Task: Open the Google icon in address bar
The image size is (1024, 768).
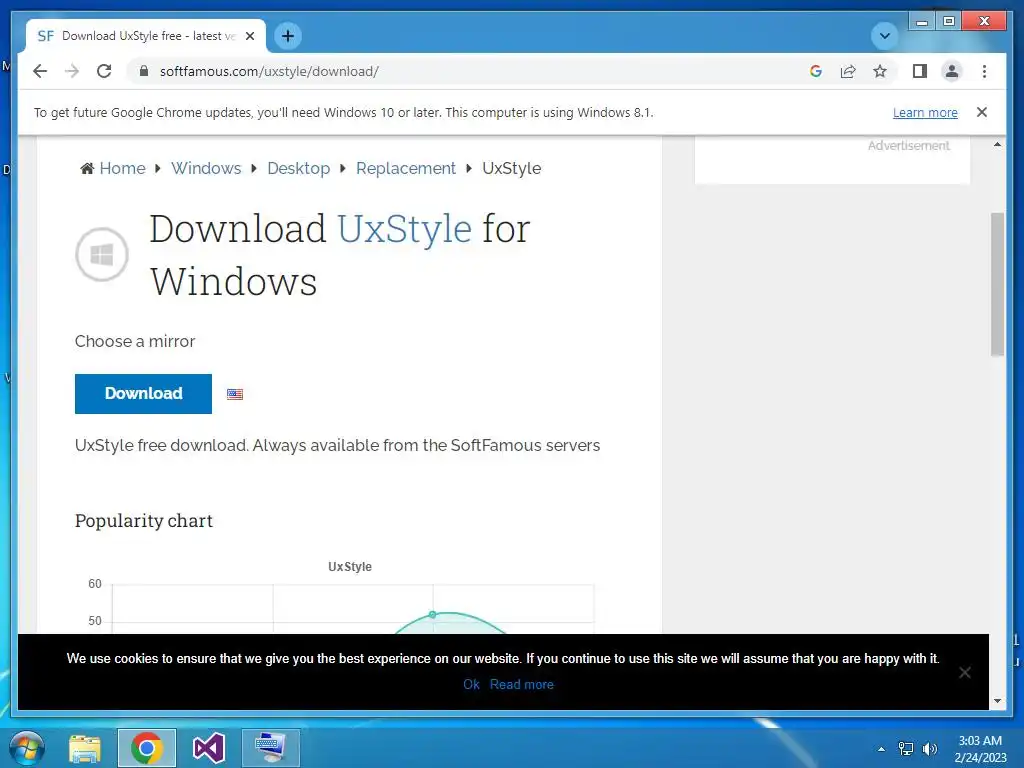Action: (x=816, y=71)
